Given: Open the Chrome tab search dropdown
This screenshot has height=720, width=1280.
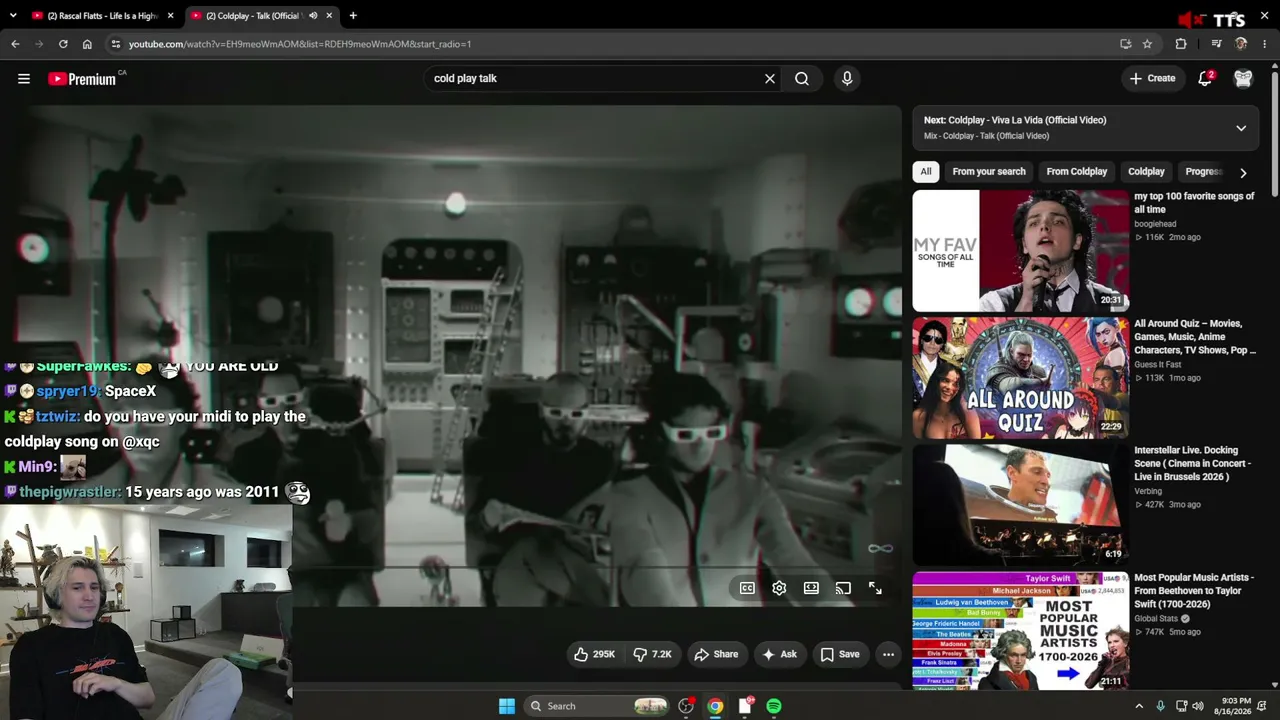Looking at the screenshot, I should tap(13, 16).
